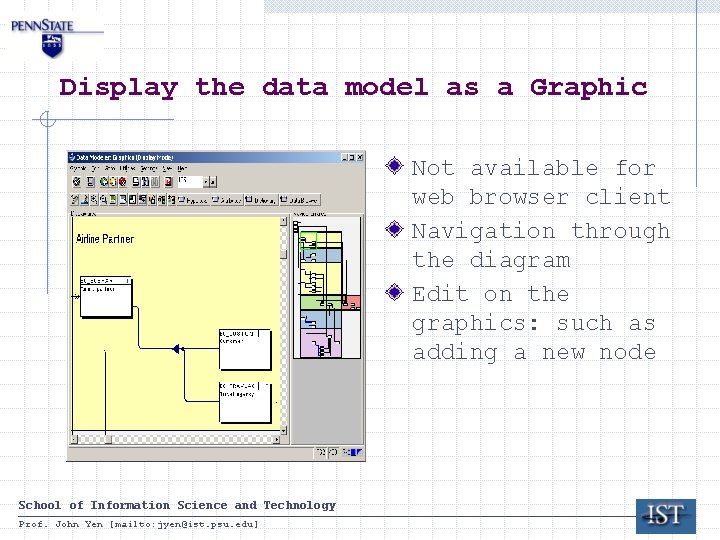Click the green viewport rectangle in navigator
Image resolution: width=720 pixels, height=540 pixels.
coord(308,241)
